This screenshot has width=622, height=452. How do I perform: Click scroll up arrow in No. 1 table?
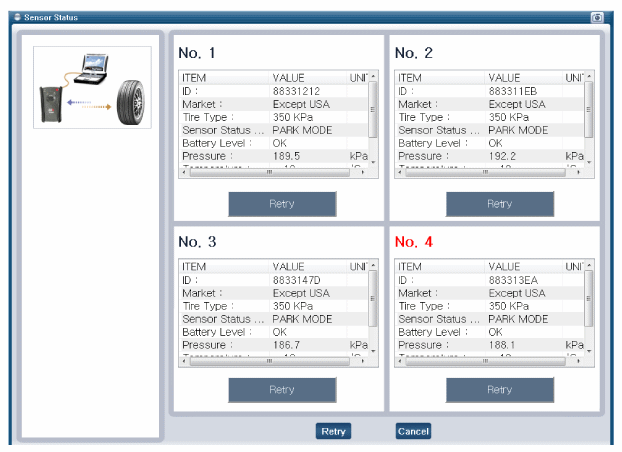pyautogui.click(x=373, y=76)
